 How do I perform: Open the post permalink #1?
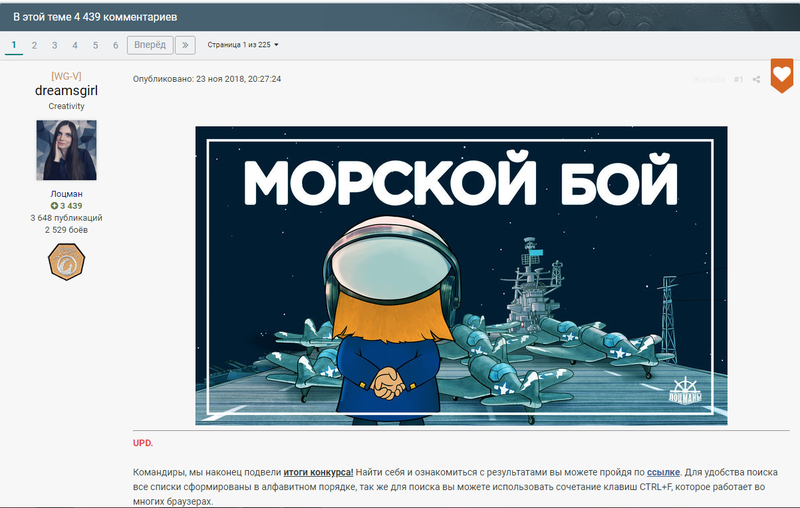(x=738, y=80)
